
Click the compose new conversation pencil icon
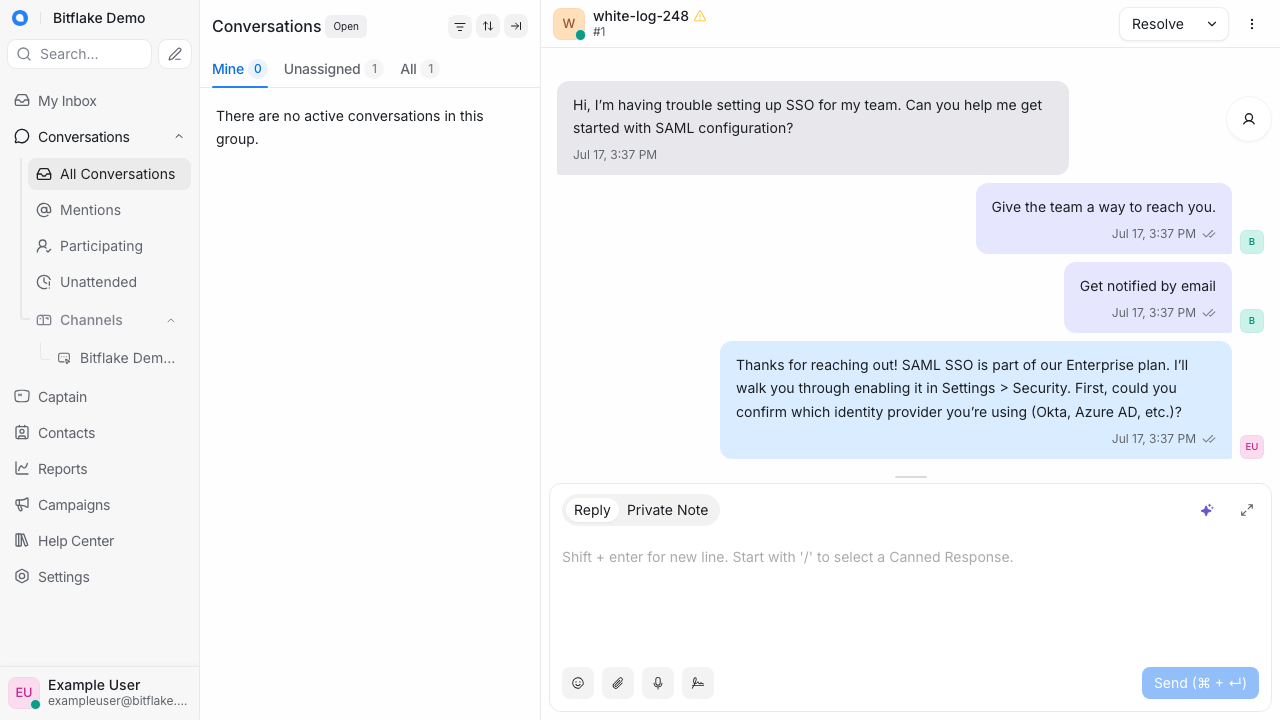[175, 54]
